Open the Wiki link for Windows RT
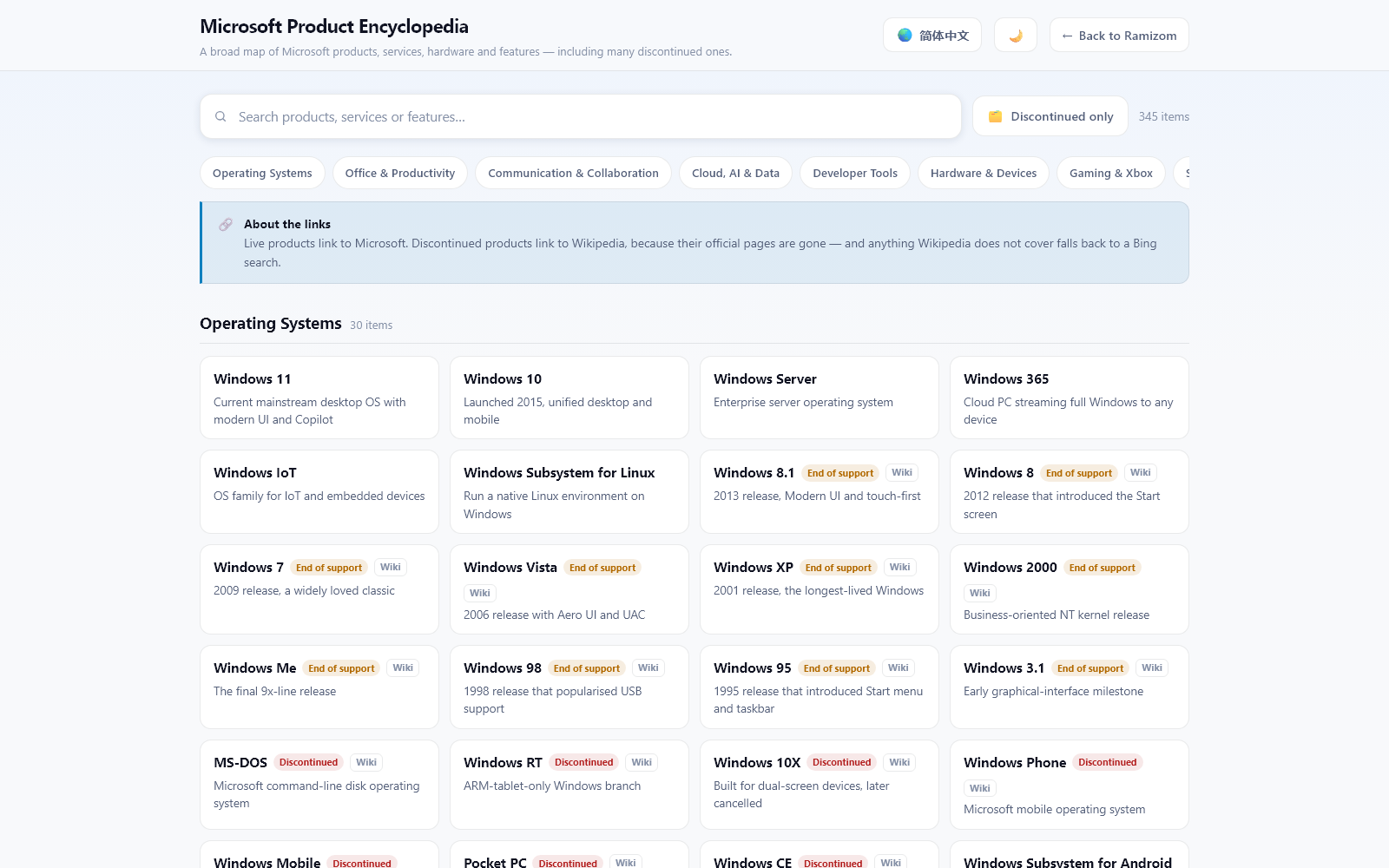The image size is (1389, 868). 642,763
